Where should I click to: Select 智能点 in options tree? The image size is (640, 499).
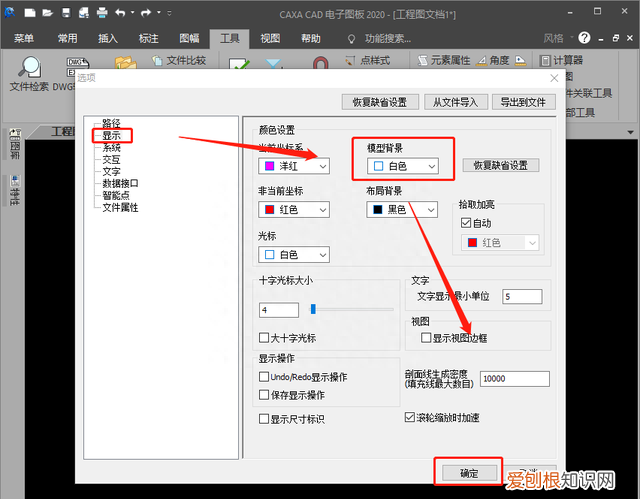(x=116, y=195)
